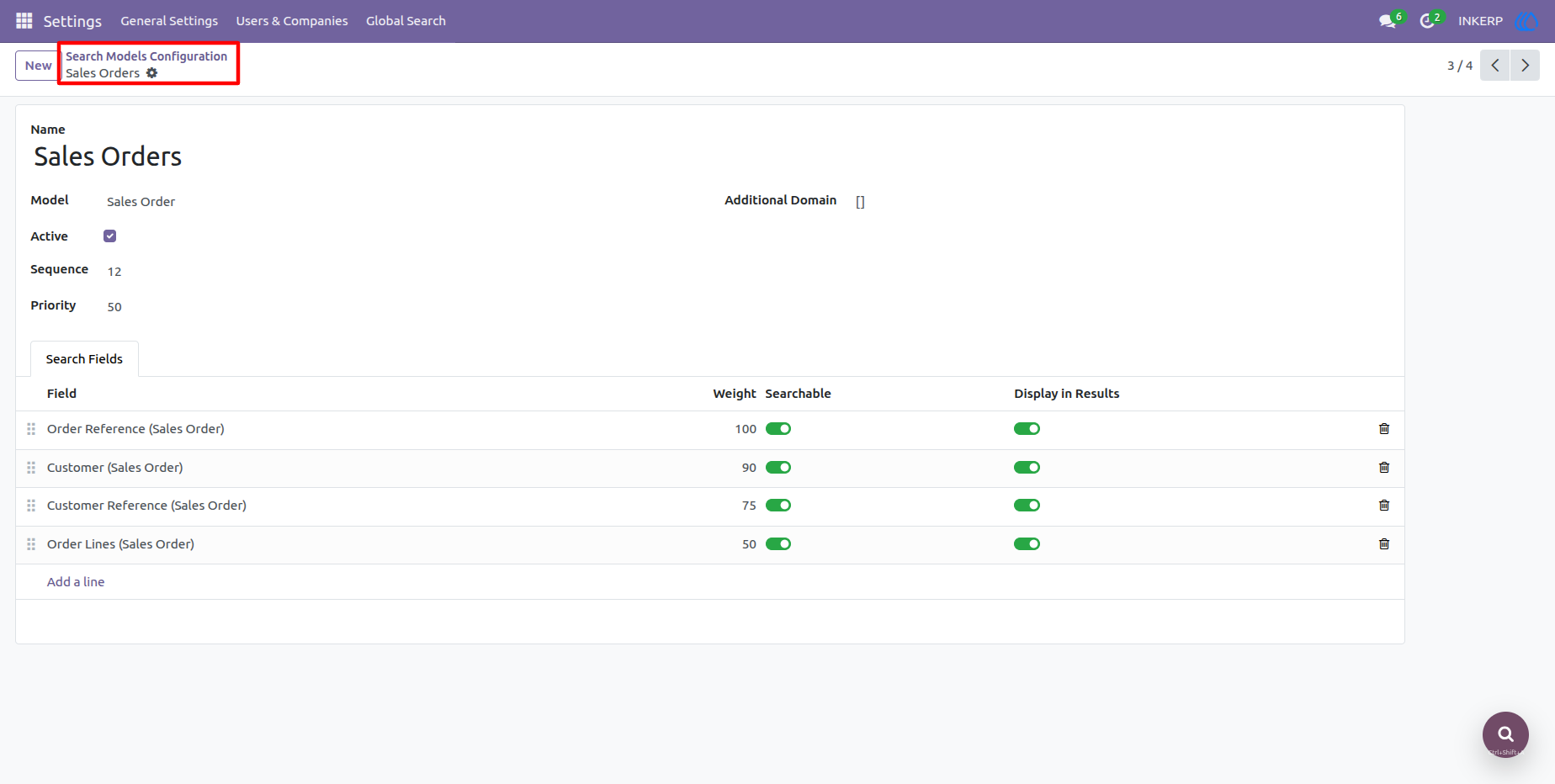Click drag handle of Customer (Sales Order) row
The height and width of the screenshot is (784, 1555).
click(31, 468)
